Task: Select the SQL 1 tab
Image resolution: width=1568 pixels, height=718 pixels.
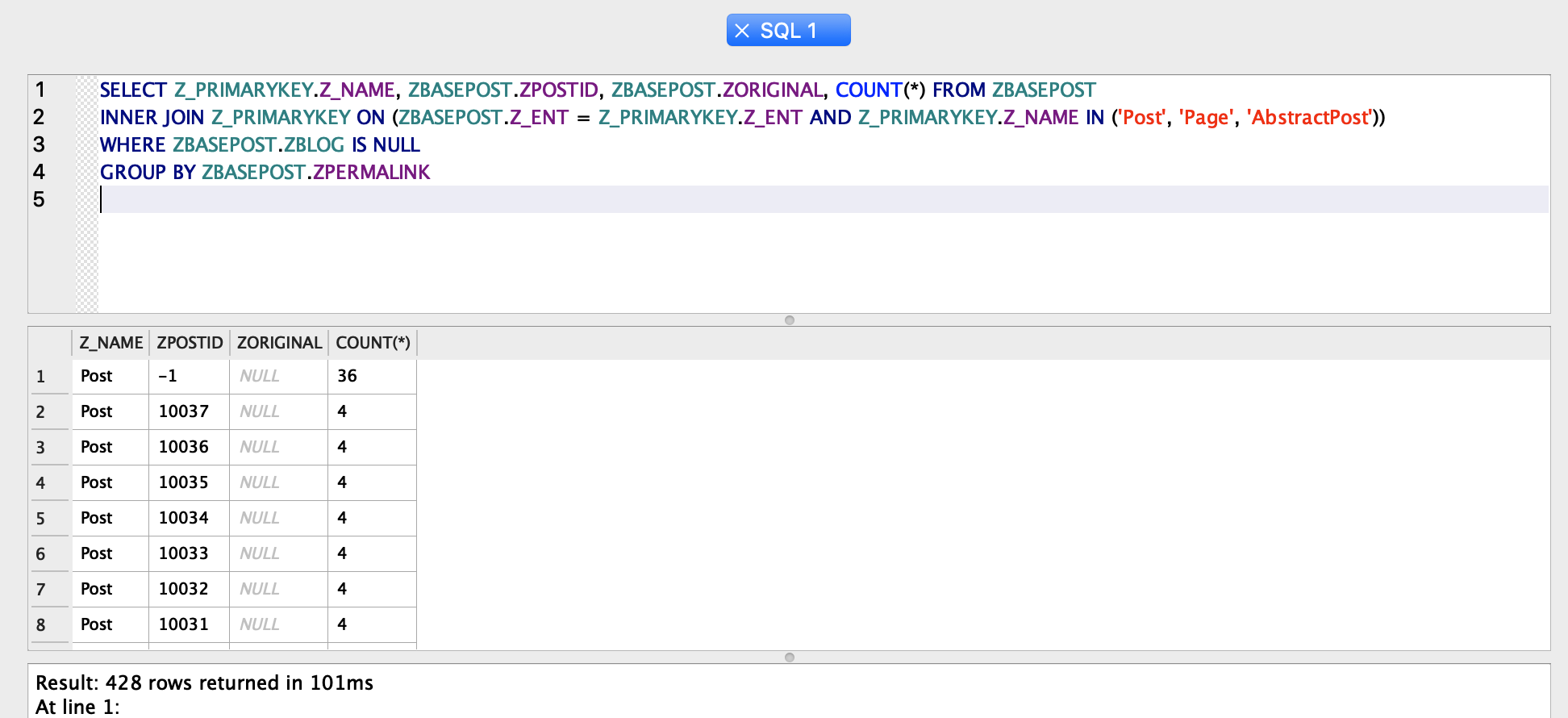Action: coord(788,30)
